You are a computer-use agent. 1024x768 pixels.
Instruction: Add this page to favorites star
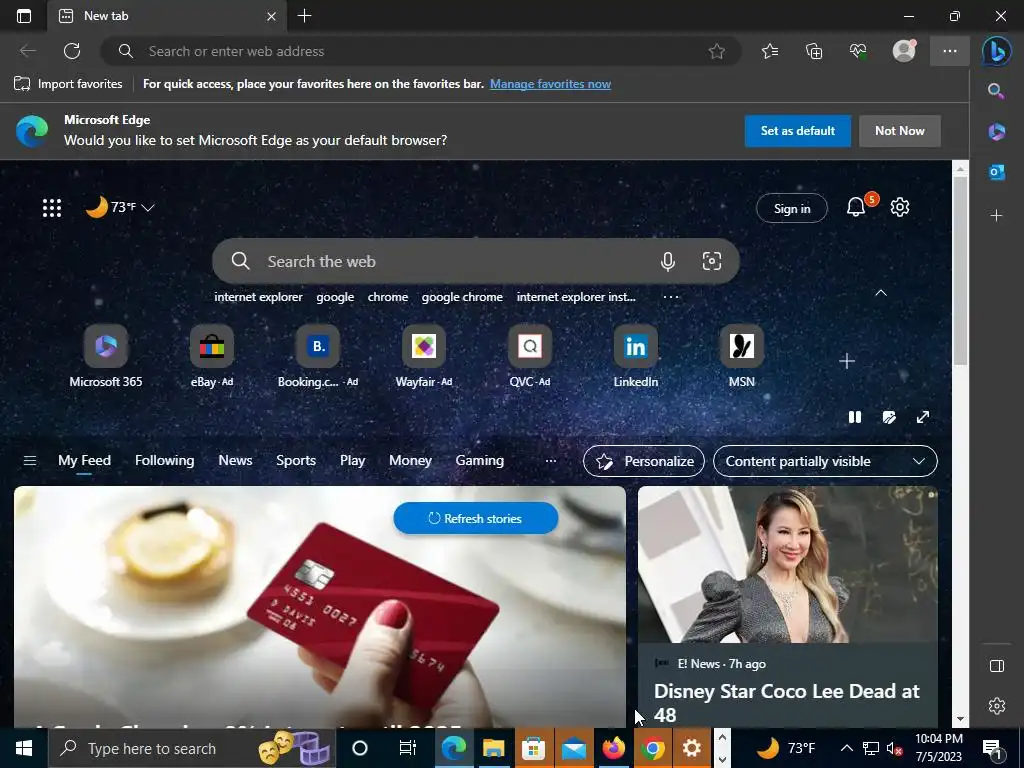(716, 51)
